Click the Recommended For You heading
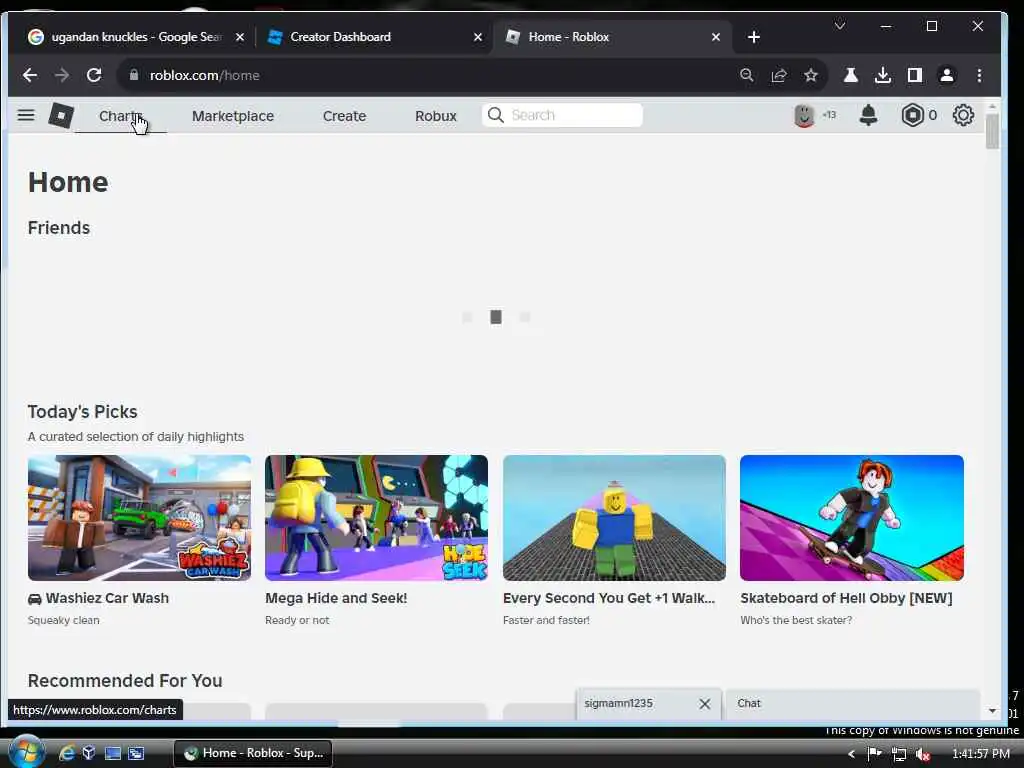This screenshot has width=1024, height=768. click(125, 680)
